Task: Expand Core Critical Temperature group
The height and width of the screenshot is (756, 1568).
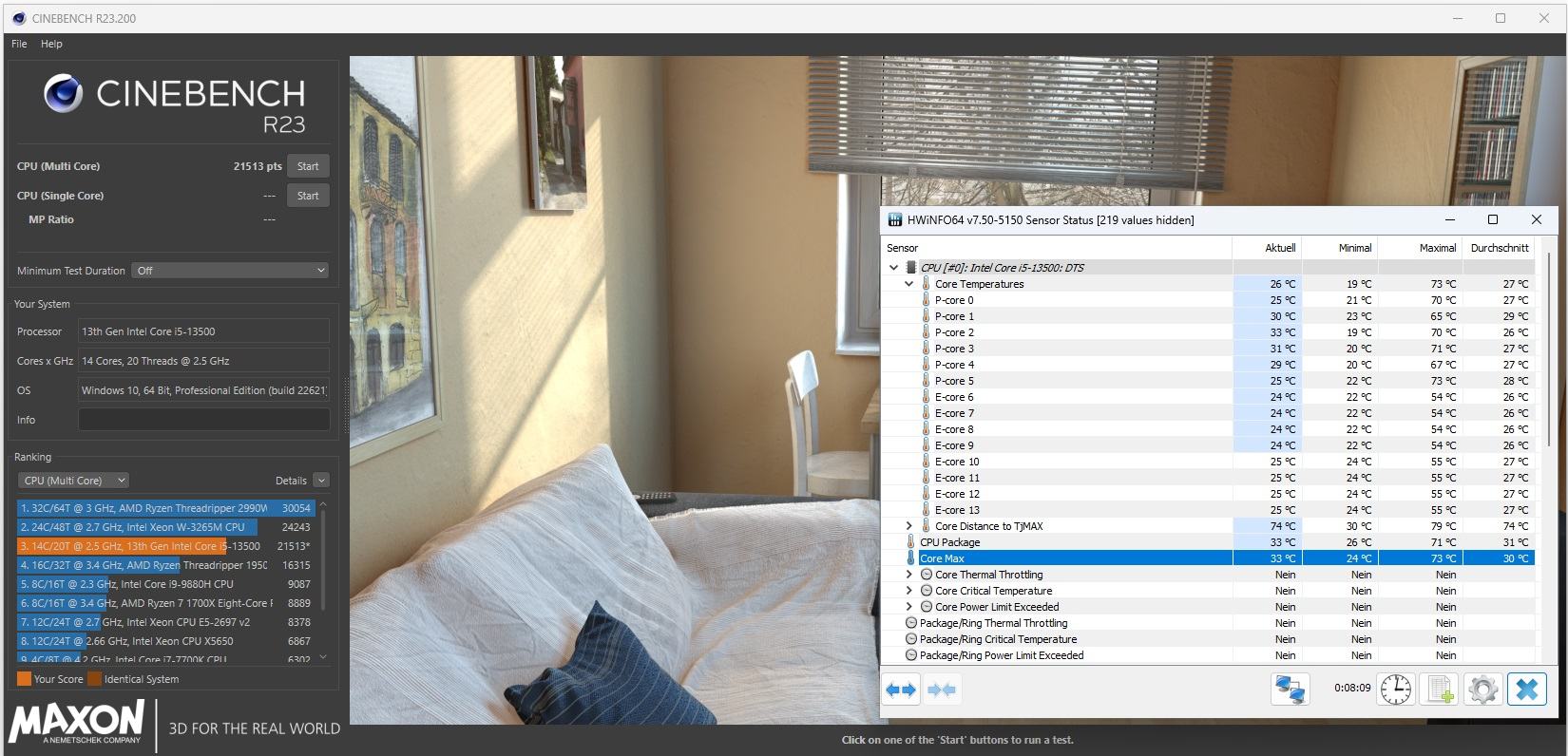Action: pos(909,591)
